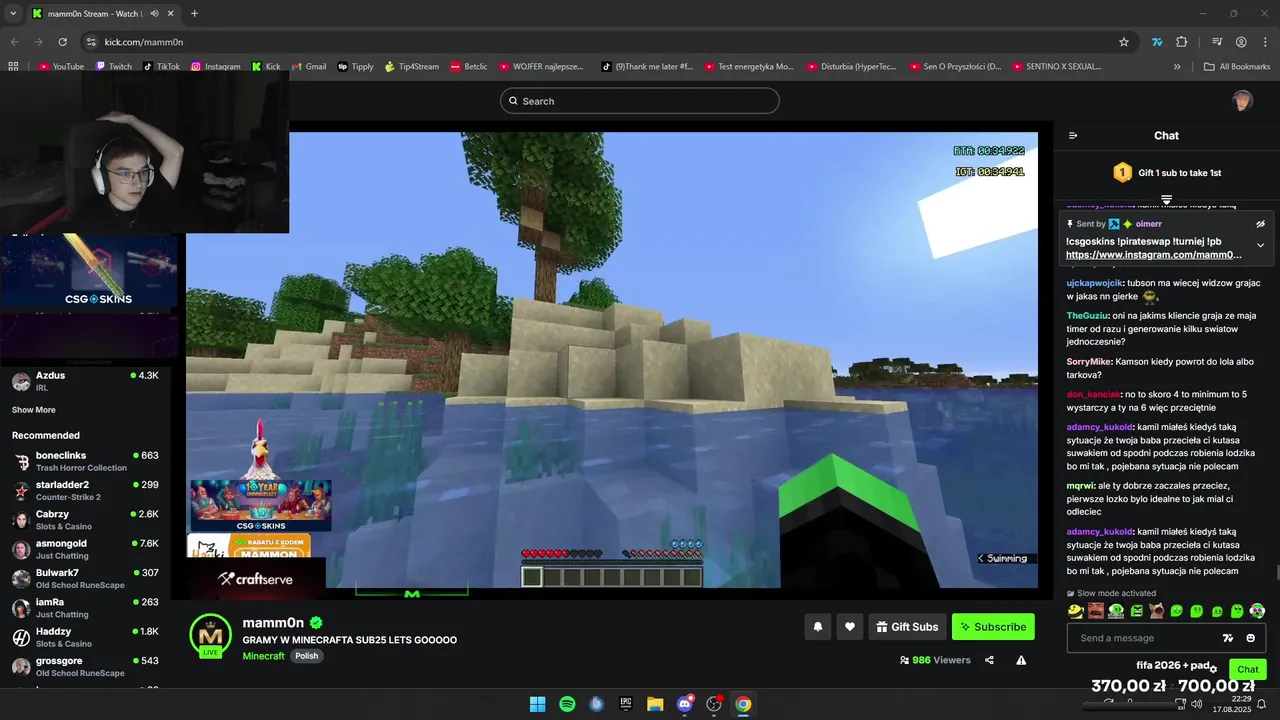Follow channel with heart icon
Screen dimensions: 1280x720
click(x=850, y=627)
